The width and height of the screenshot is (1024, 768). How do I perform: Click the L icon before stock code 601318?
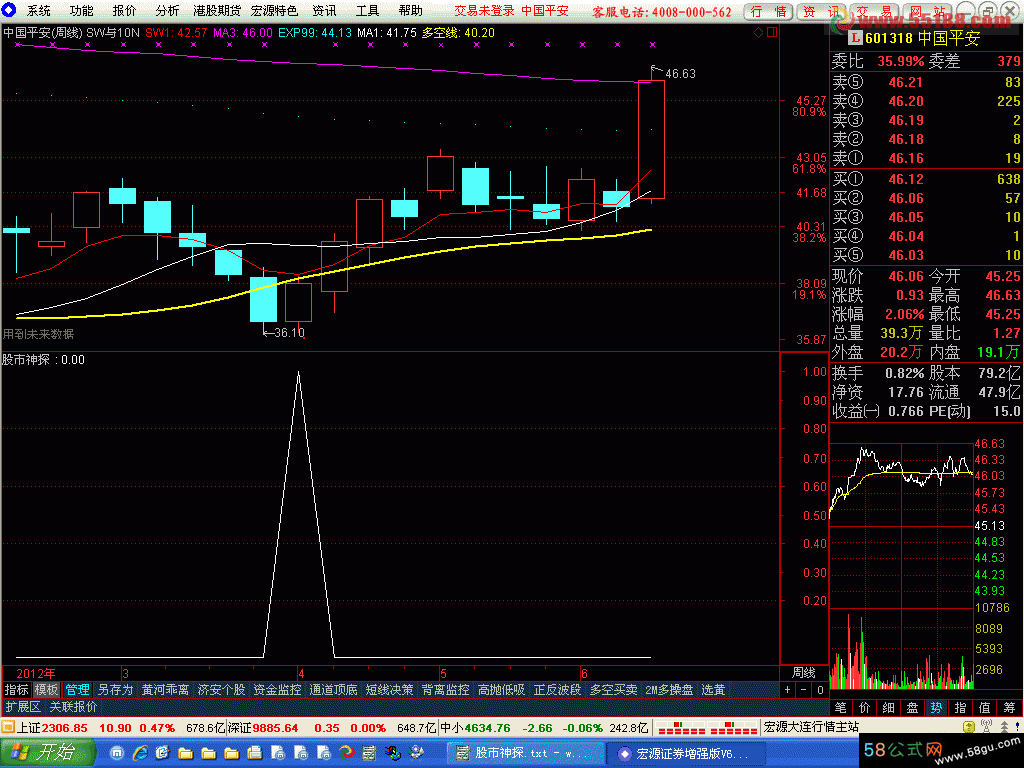coord(855,38)
